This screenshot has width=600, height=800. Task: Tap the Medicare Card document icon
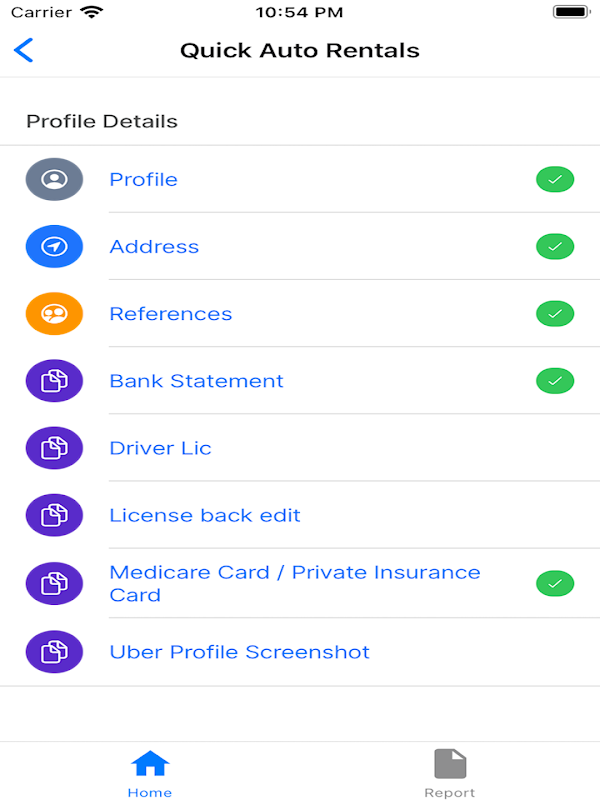coord(54,583)
